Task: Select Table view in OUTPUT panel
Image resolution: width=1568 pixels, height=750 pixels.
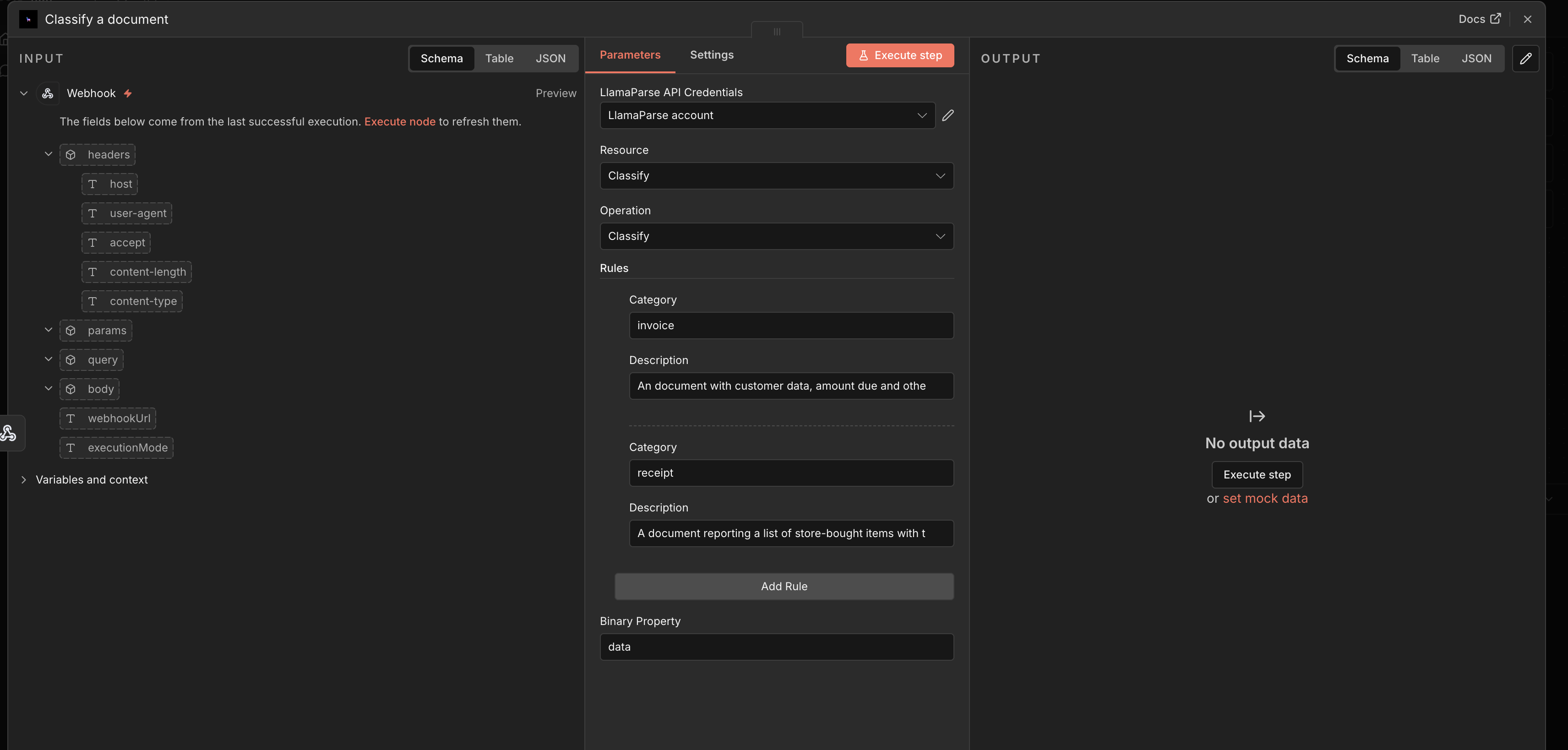Action: (x=1425, y=59)
